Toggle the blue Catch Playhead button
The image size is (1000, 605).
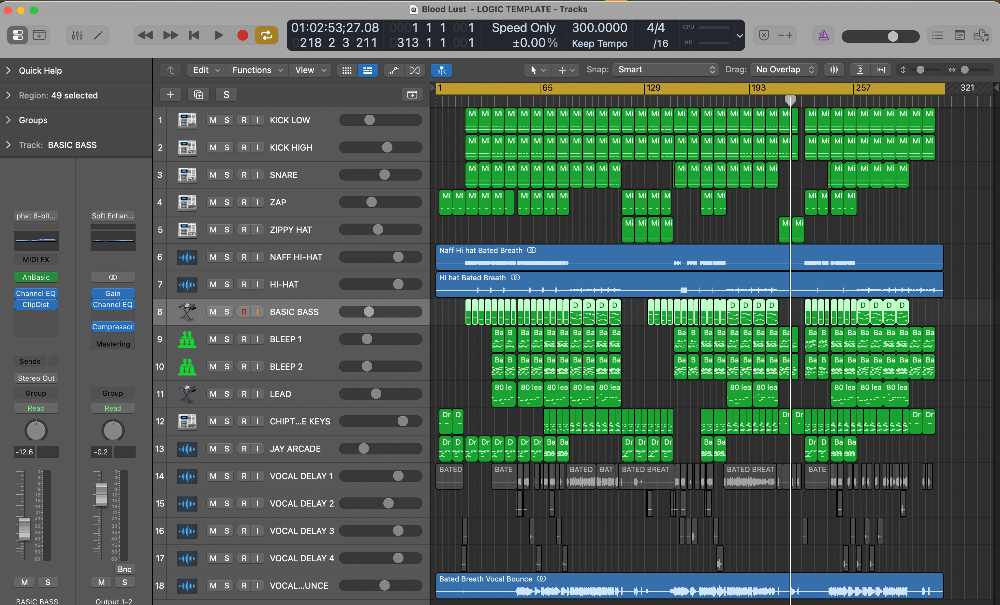pyautogui.click(x=441, y=70)
